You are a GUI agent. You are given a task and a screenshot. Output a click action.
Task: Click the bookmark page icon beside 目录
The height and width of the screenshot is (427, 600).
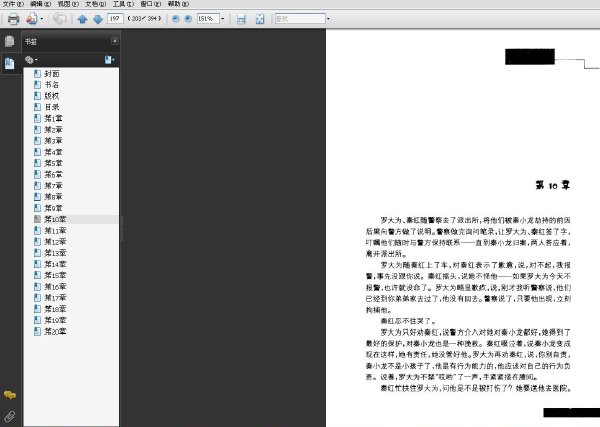[37, 107]
